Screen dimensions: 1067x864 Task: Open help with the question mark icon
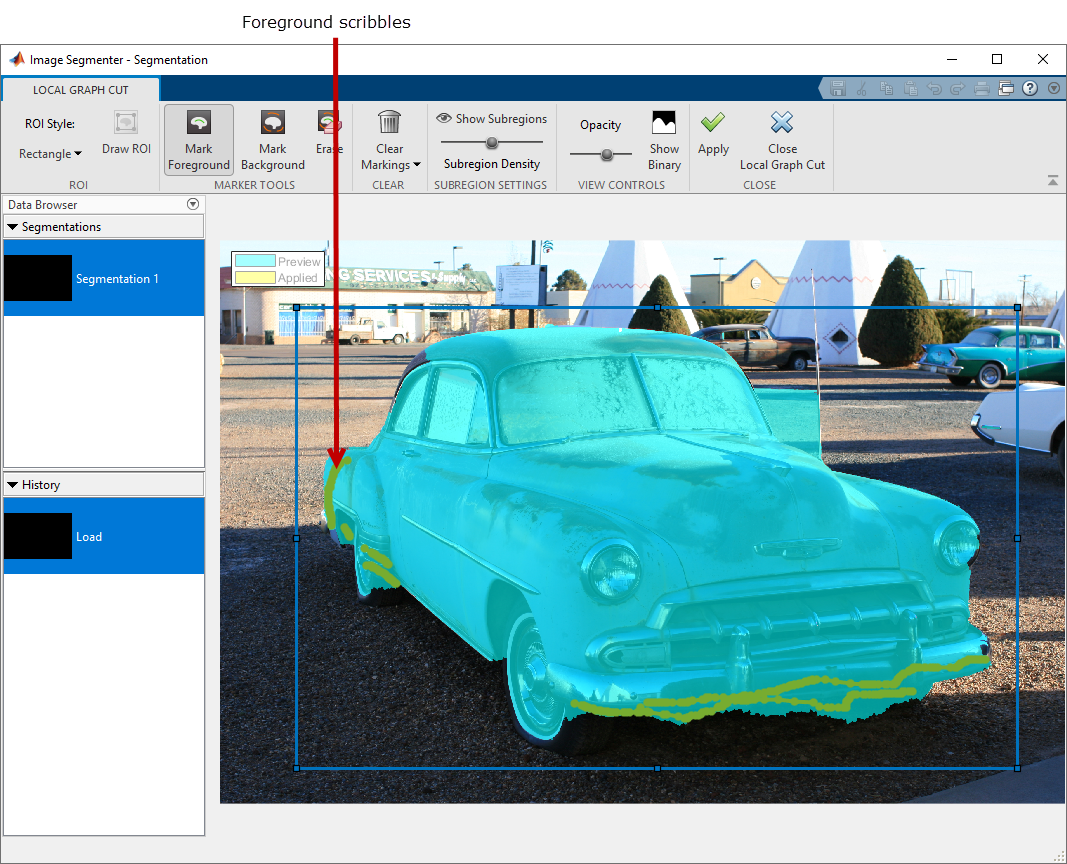[1030, 88]
